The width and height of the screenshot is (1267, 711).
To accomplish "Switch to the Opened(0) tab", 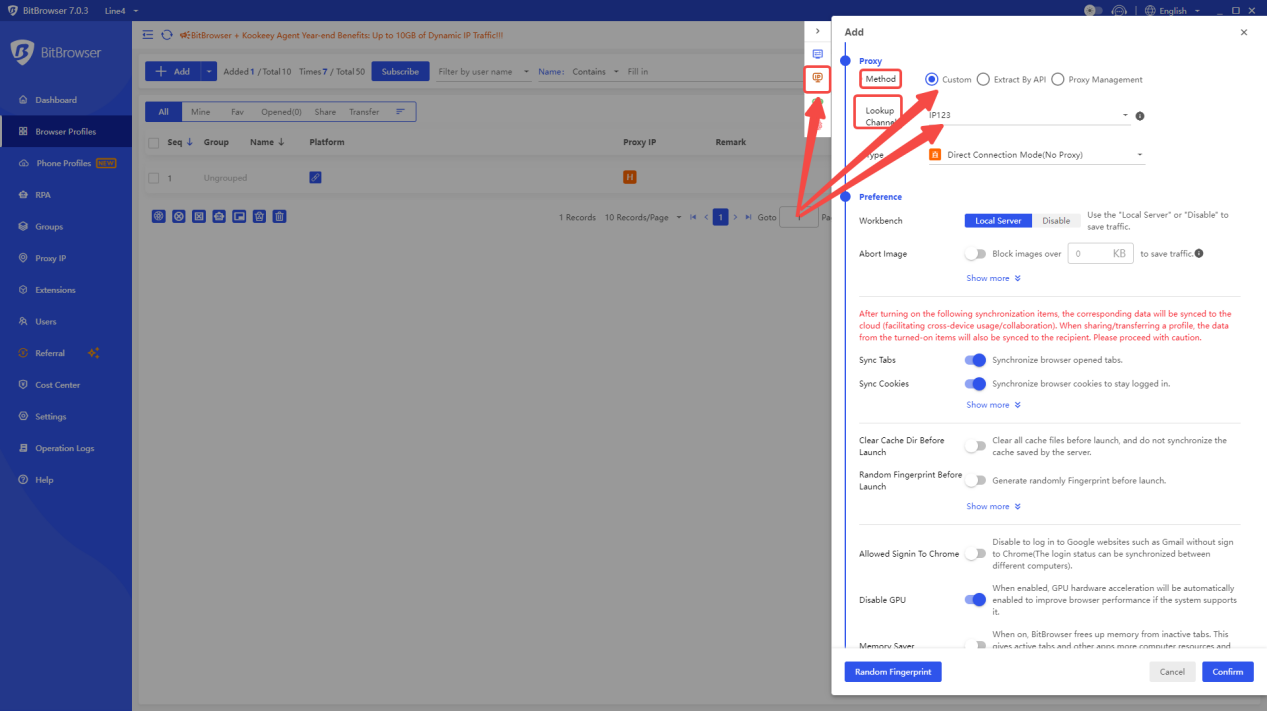I will (x=281, y=112).
